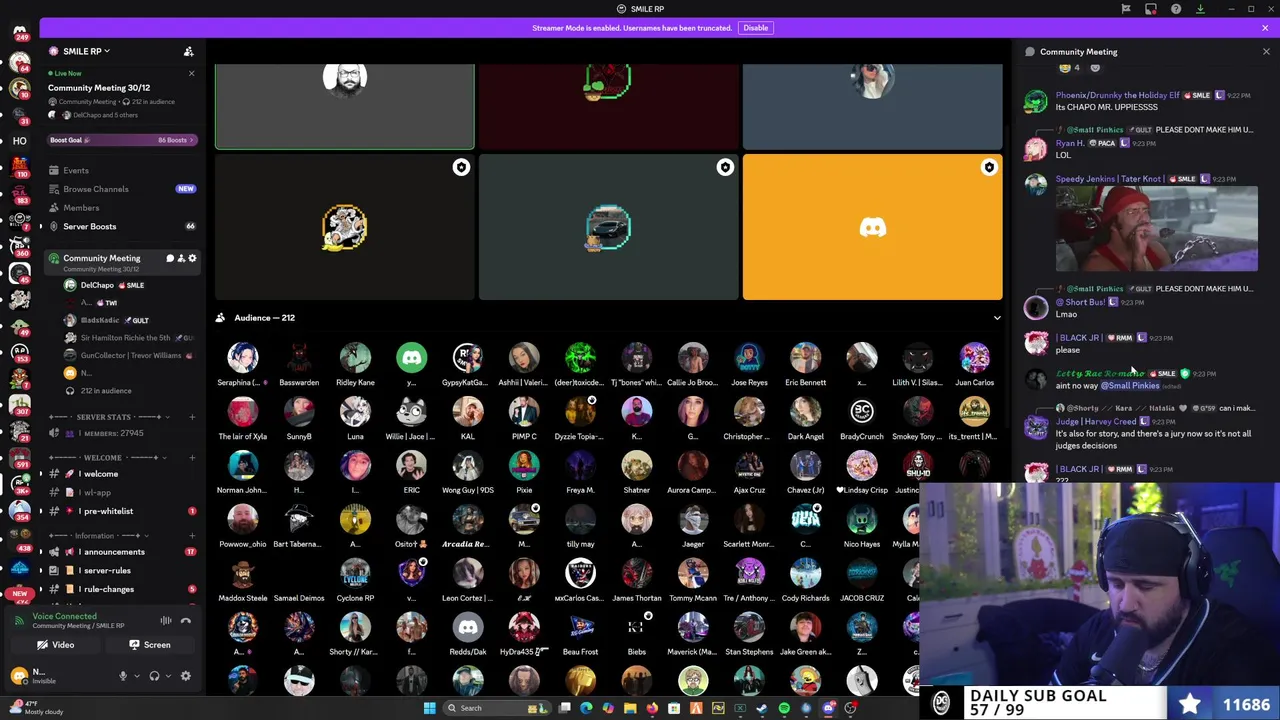The image size is (1280, 720).
Task: Select audience member JACOB CRUZ
Action: (861, 580)
